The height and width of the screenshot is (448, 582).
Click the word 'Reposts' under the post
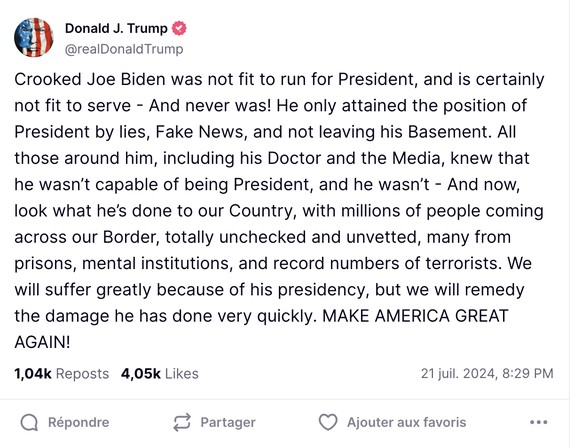click(82, 374)
